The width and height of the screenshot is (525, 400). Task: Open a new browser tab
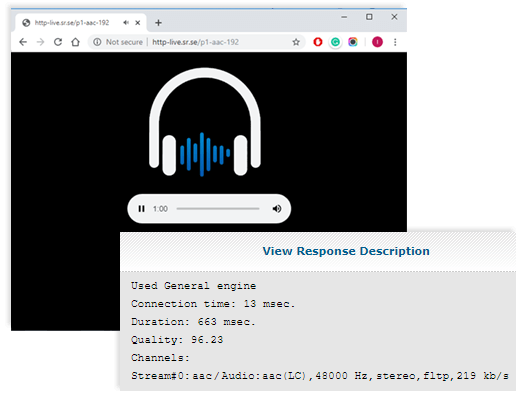[158, 23]
